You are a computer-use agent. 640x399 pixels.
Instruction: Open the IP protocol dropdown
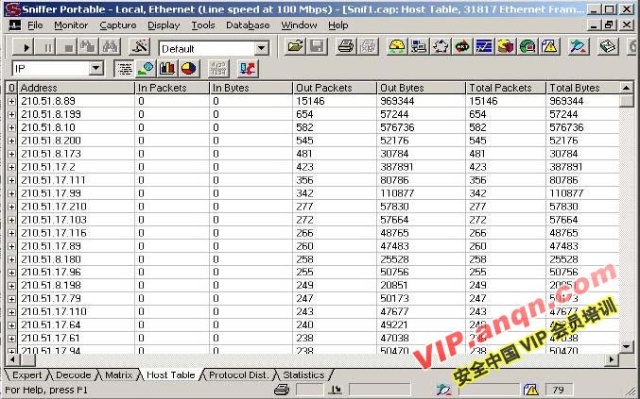coord(58,69)
